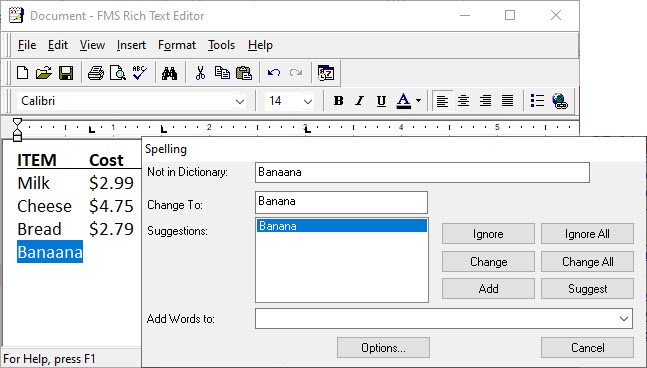Viewport: 647px width, 368px height.
Task: Click the indent marker on the ruler
Action: coord(17,130)
